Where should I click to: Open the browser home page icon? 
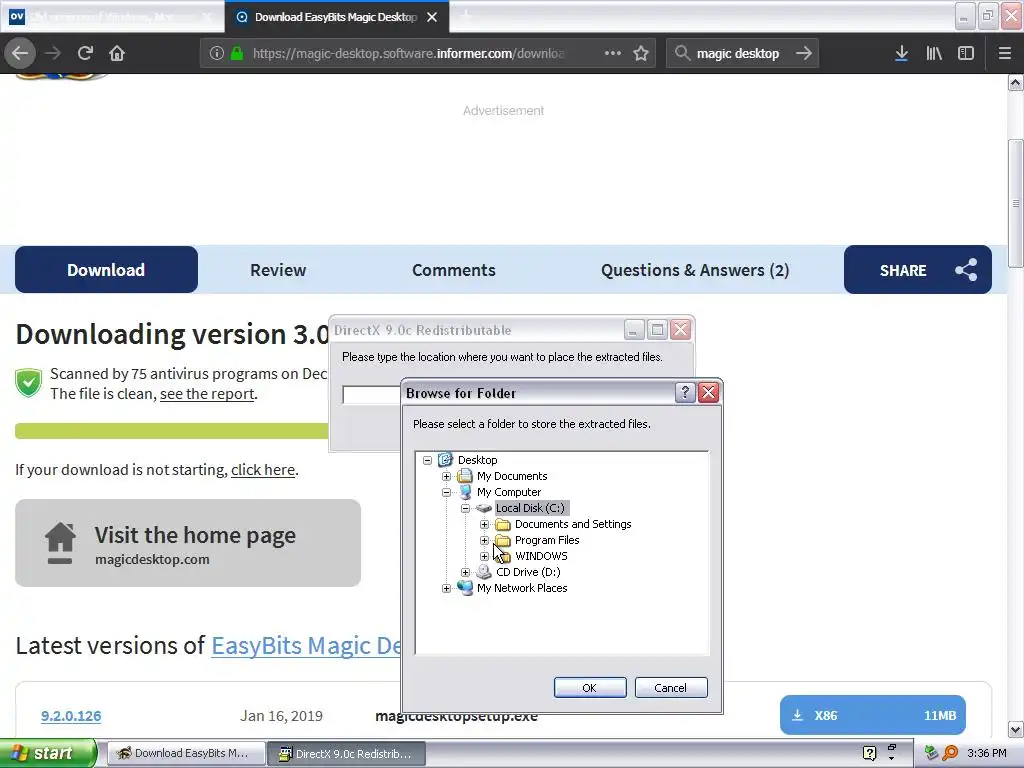[x=117, y=53]
